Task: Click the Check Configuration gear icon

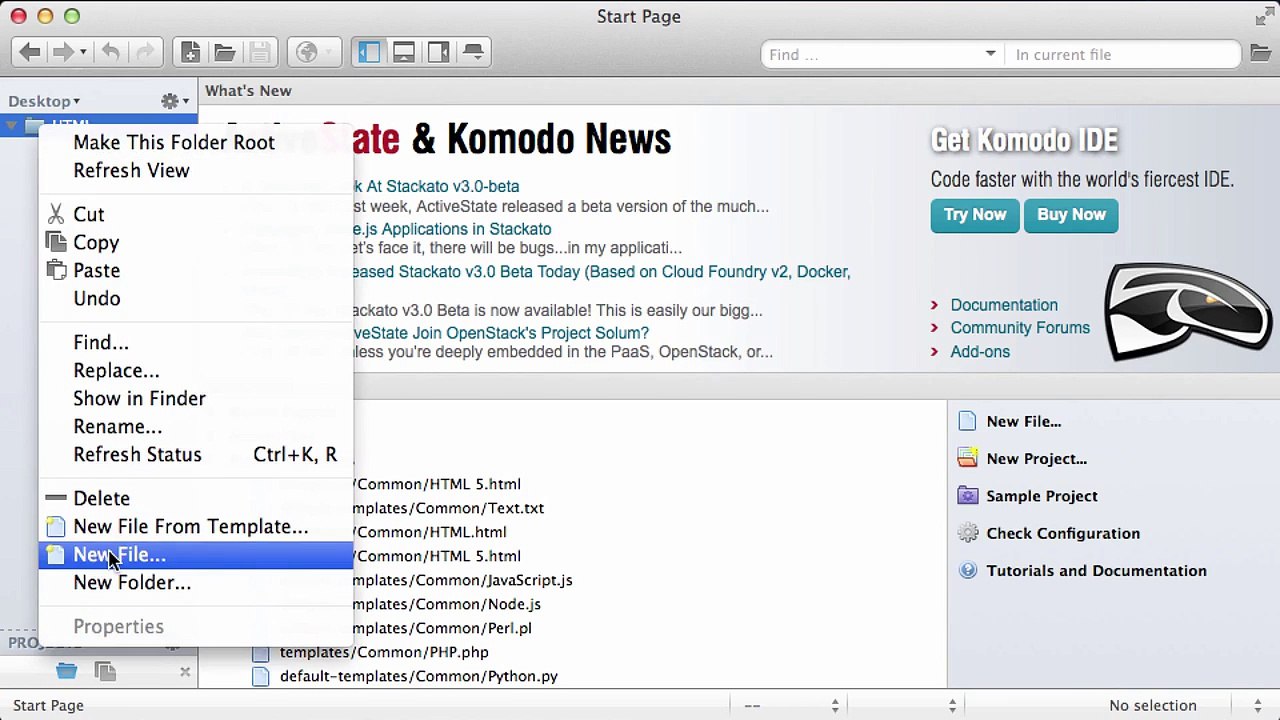Action: click(967, 533)
